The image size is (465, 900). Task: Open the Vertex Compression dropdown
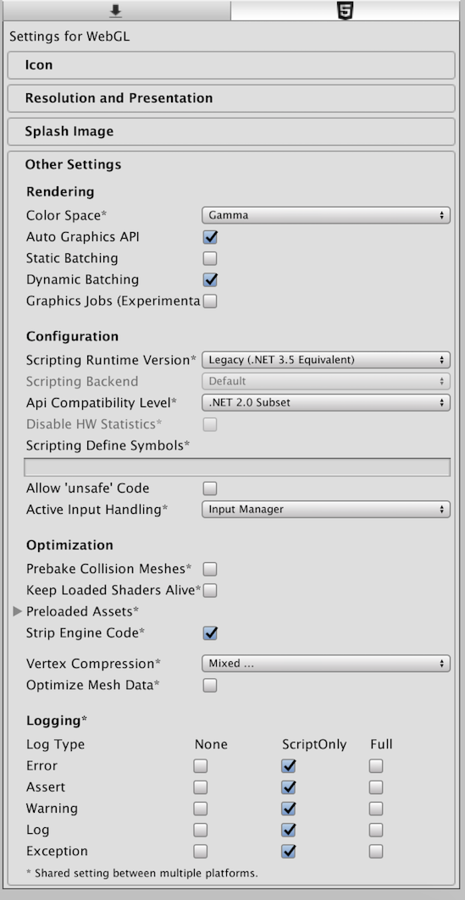[x=326, y=664]
